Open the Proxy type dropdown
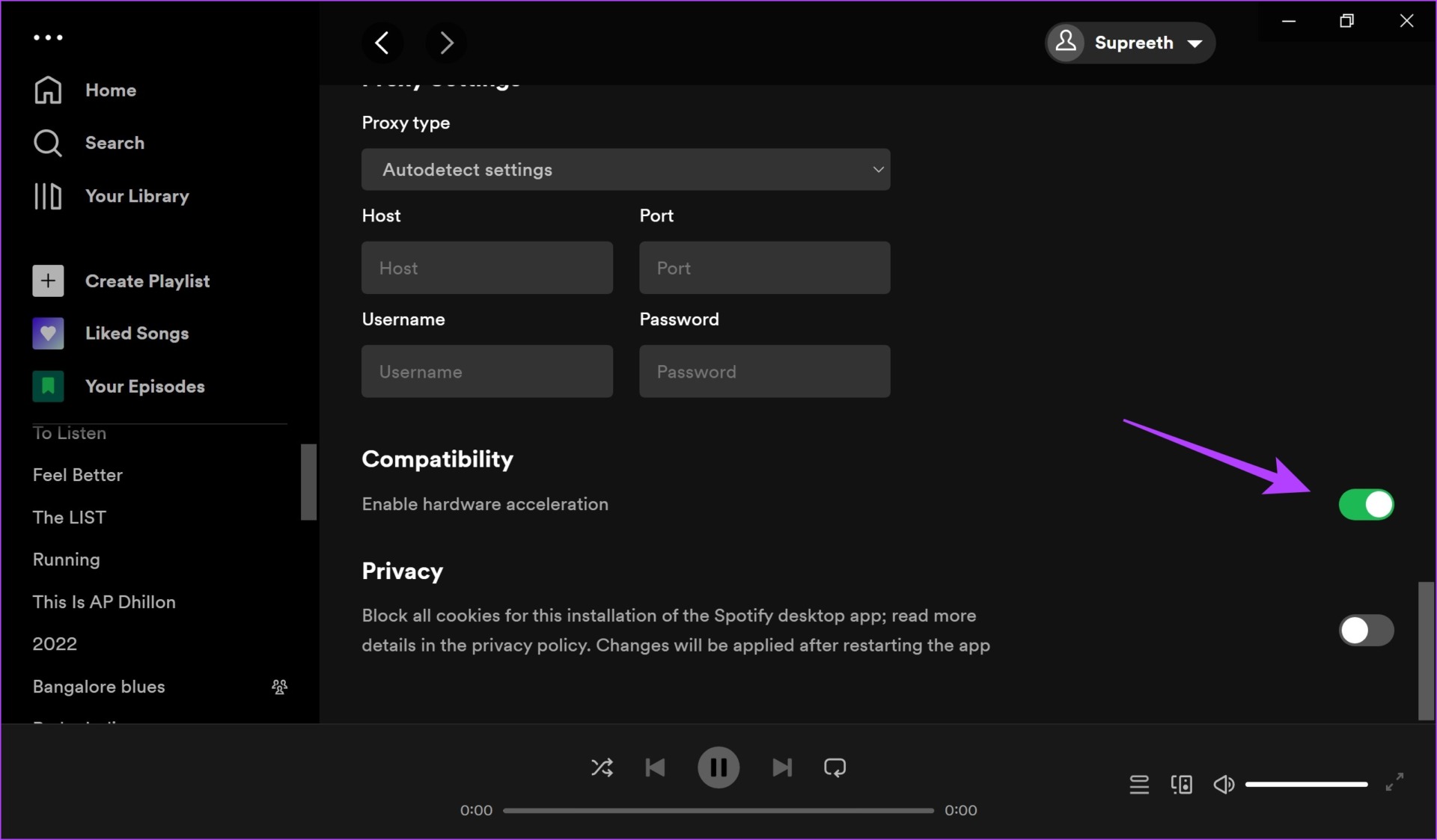1437x840 pixels. pyautogui.click(x=626, y=170)
